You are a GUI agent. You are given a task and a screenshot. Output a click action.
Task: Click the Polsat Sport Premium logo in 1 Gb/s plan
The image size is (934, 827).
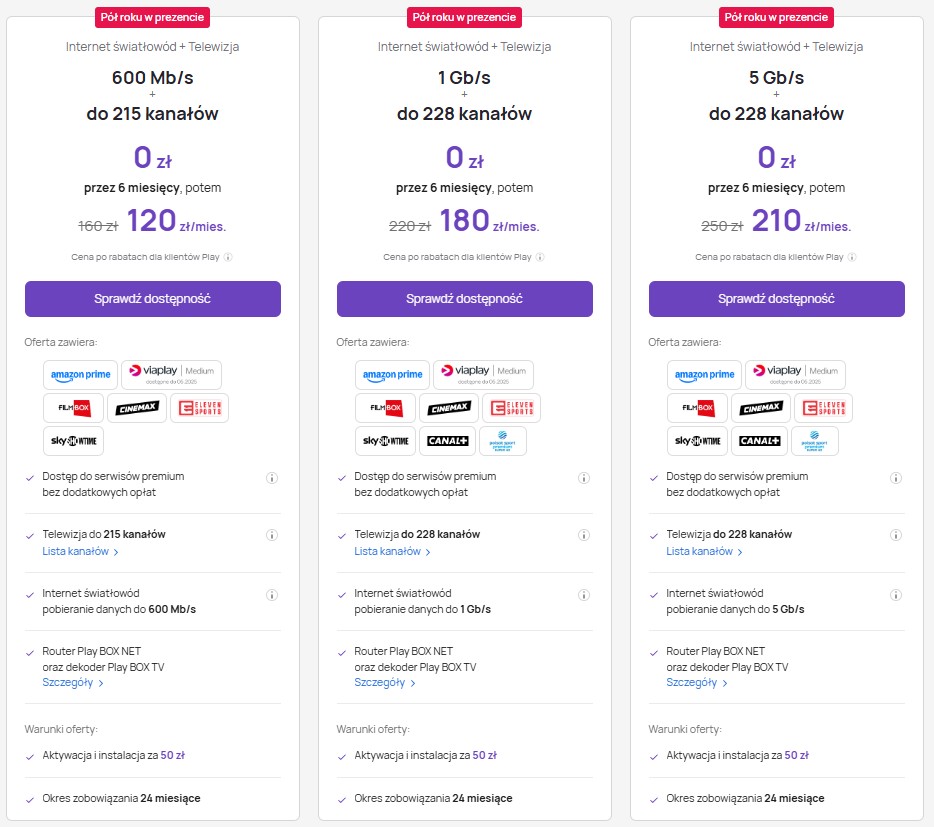(x=503, y=441)
